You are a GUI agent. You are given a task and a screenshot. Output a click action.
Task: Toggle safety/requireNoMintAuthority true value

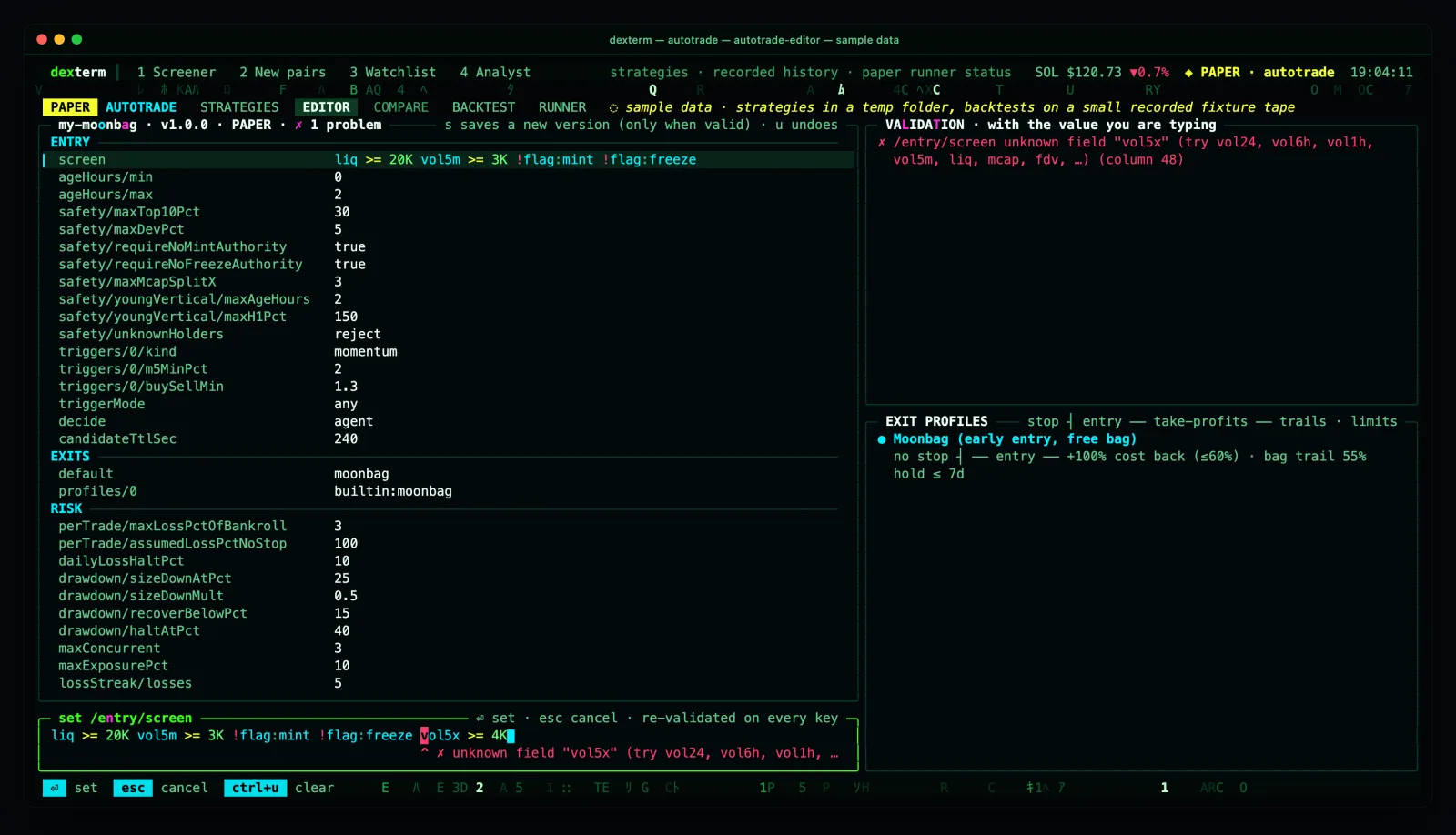tap(349, 246)
